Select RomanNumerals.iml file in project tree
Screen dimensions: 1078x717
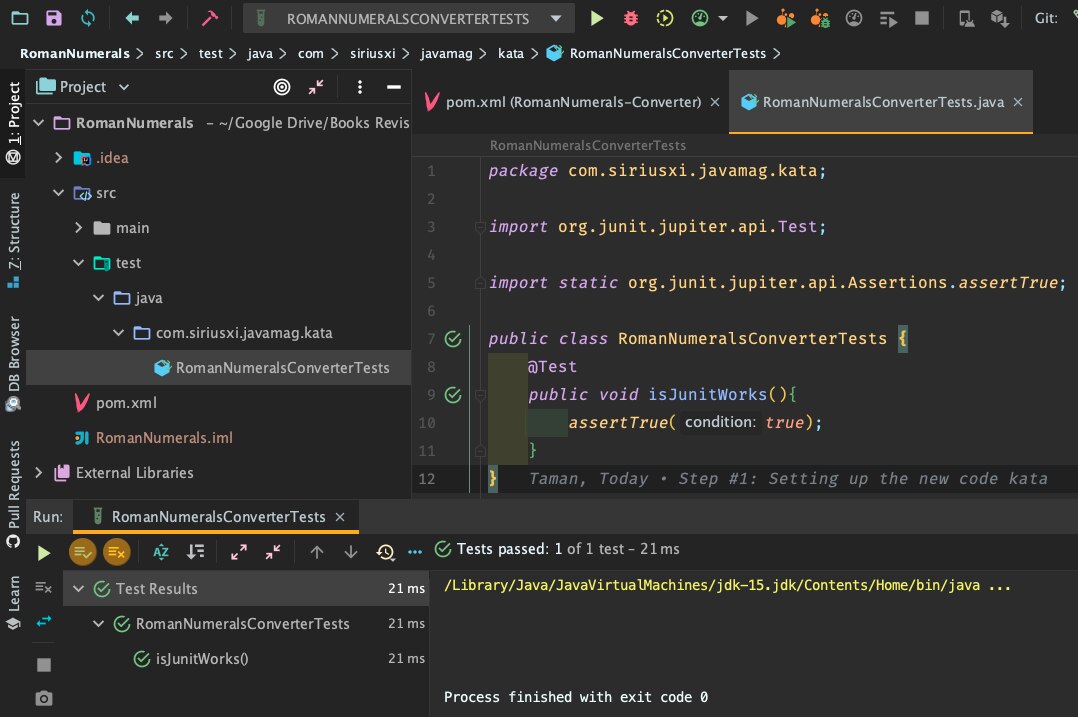pyautogui.click(x=163, y=438)
